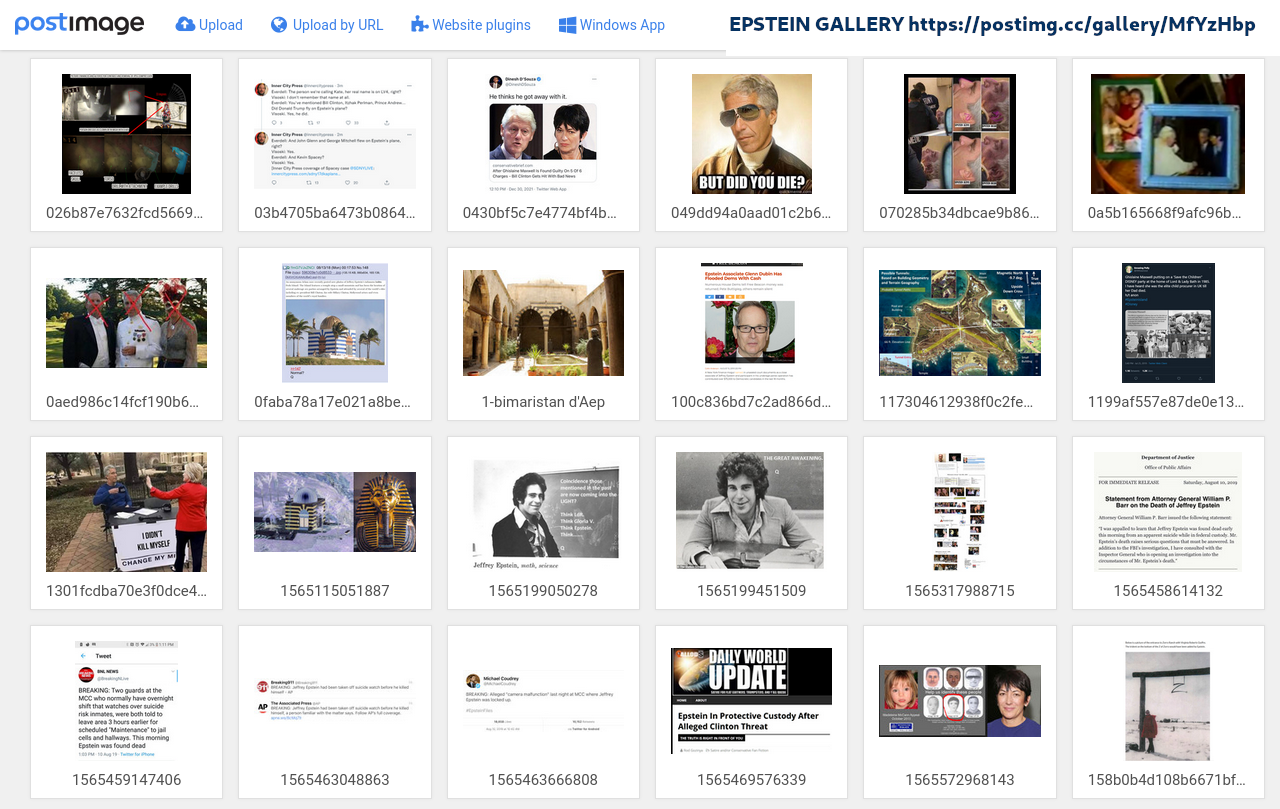Open the Upload link
The image size is (1280, 809).
pos(220,25)
